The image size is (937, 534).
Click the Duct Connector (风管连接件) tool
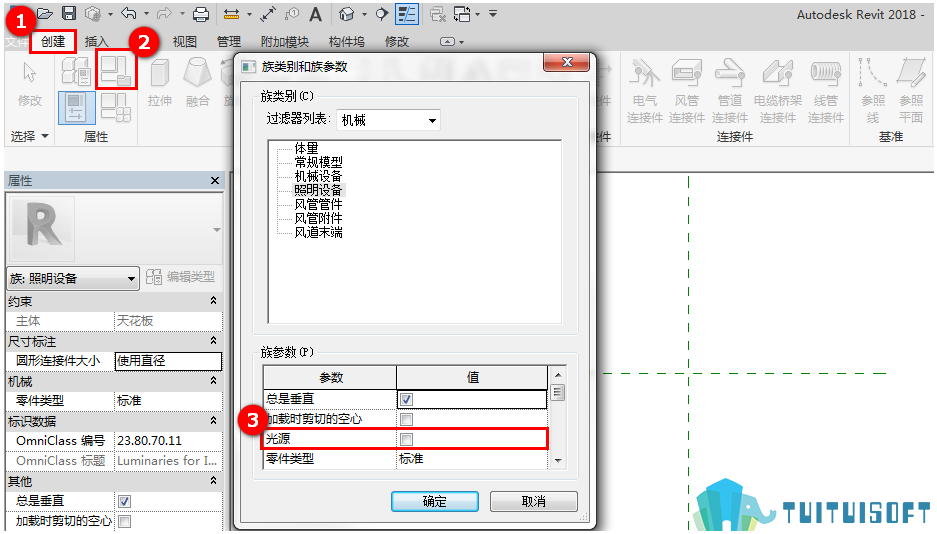(687, 91)
